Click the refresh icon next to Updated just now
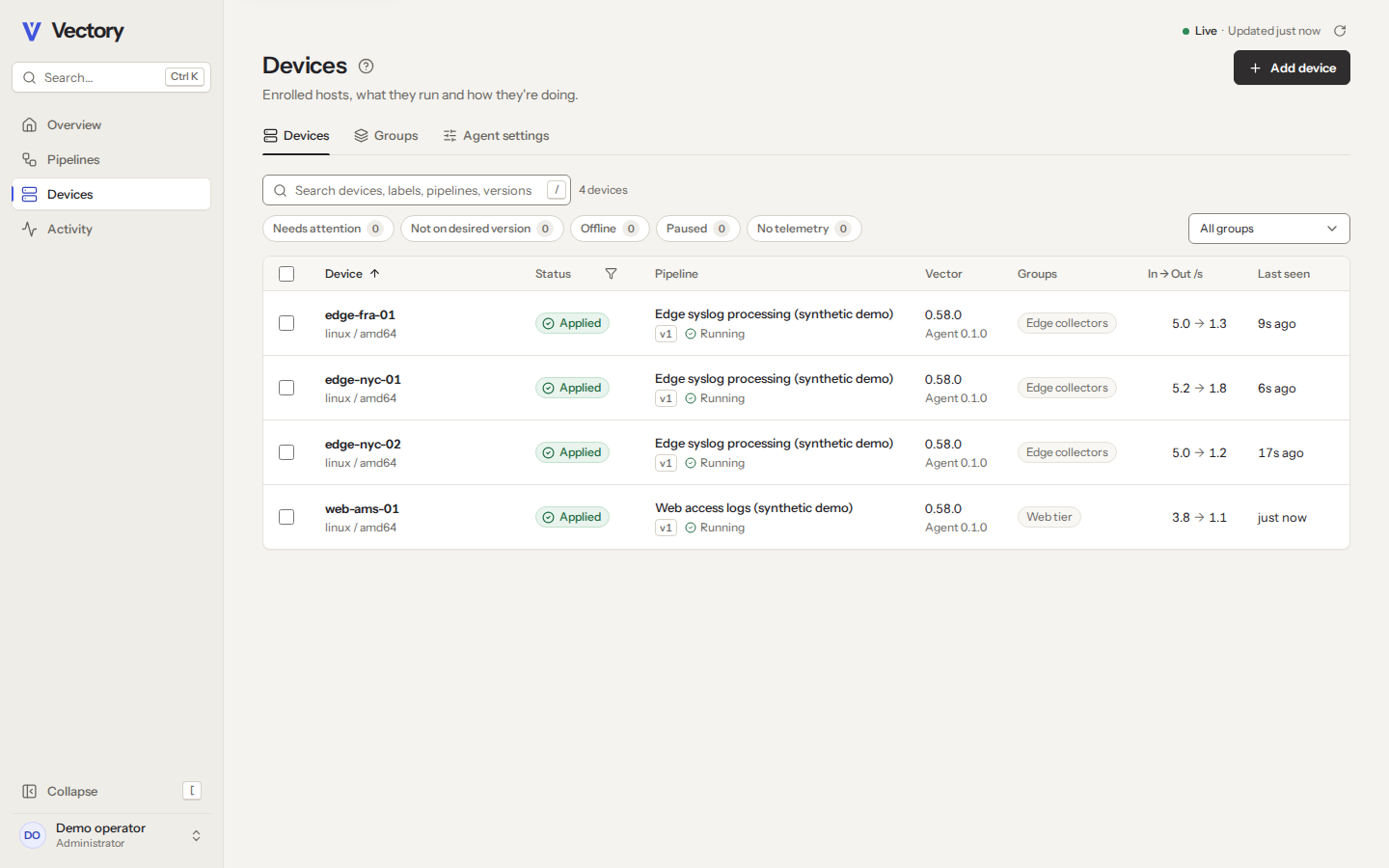The width and height of the screenshot is (1389, 868). (1340, 31)
